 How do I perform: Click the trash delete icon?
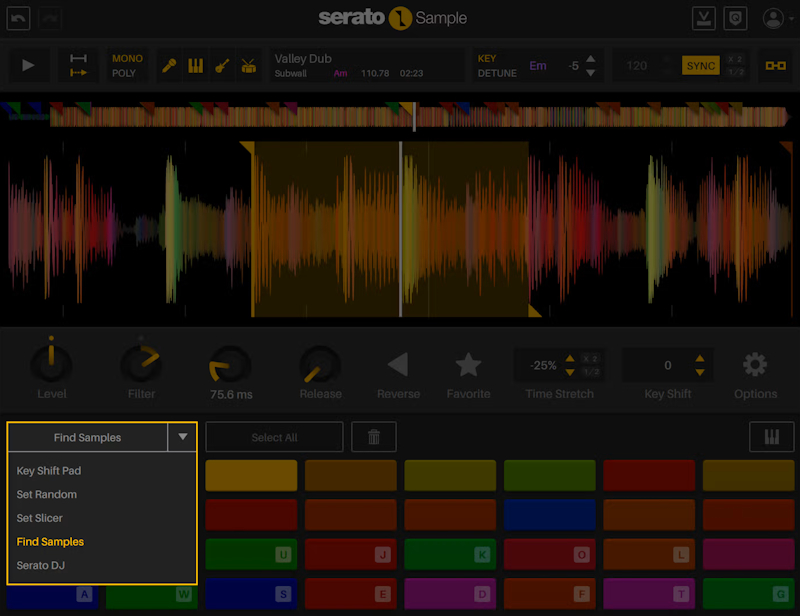coord(373,437)
